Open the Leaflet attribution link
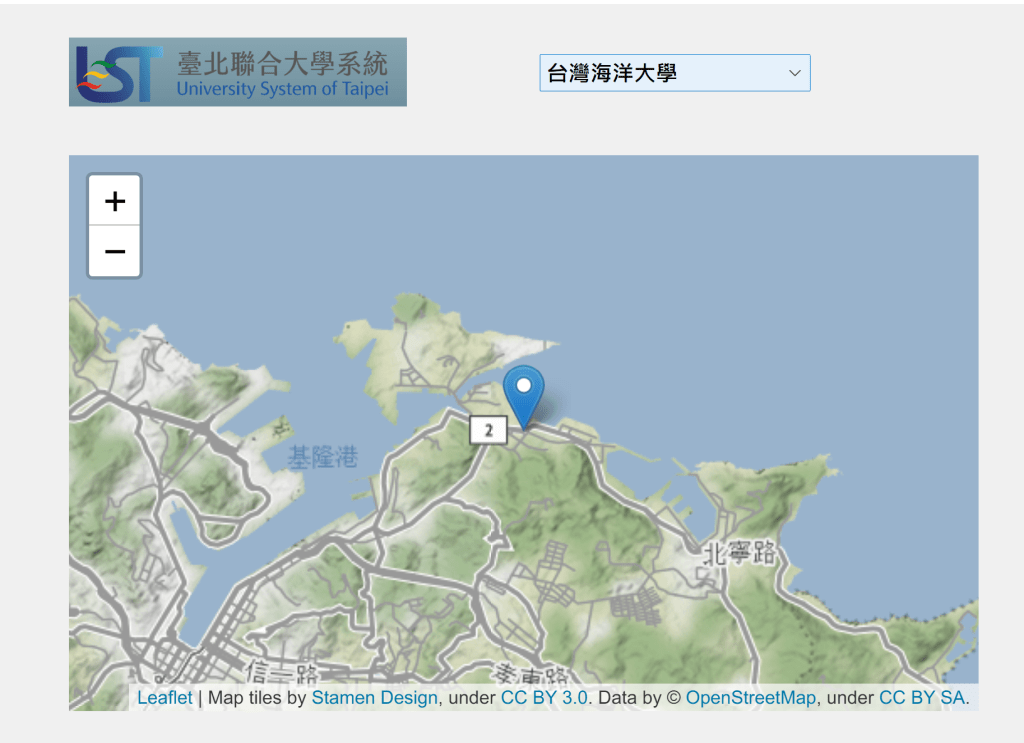This screenshot has width=1024, height=743. coord(164,698)
